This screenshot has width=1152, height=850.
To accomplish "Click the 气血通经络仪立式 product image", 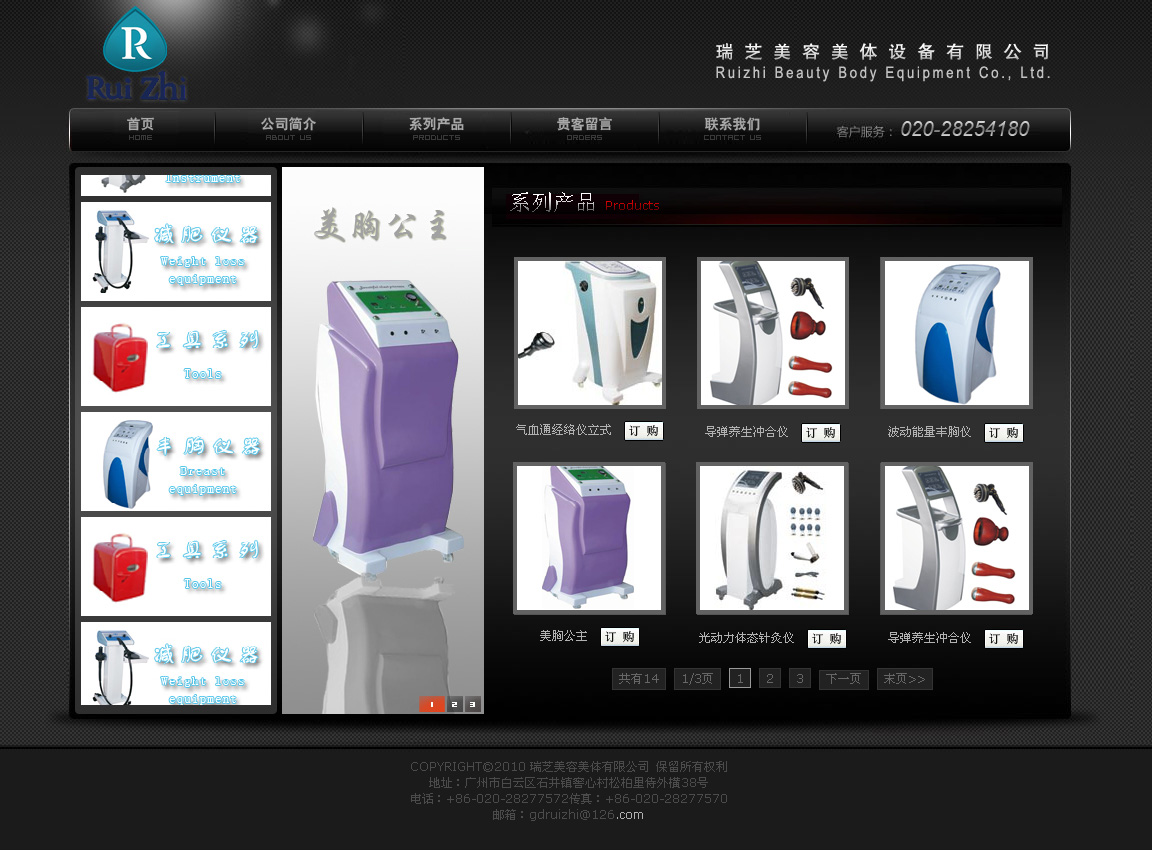I will 590,333.
